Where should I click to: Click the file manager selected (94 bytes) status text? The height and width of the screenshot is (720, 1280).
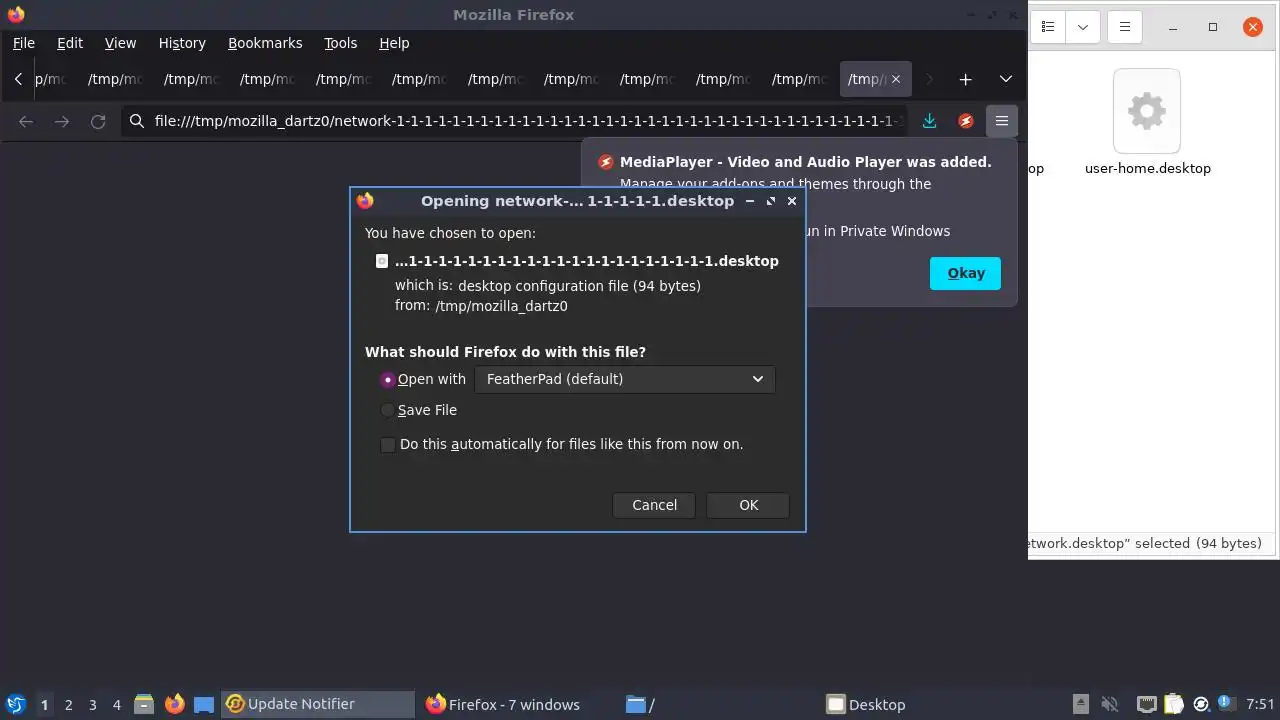tap(1145, 543)
